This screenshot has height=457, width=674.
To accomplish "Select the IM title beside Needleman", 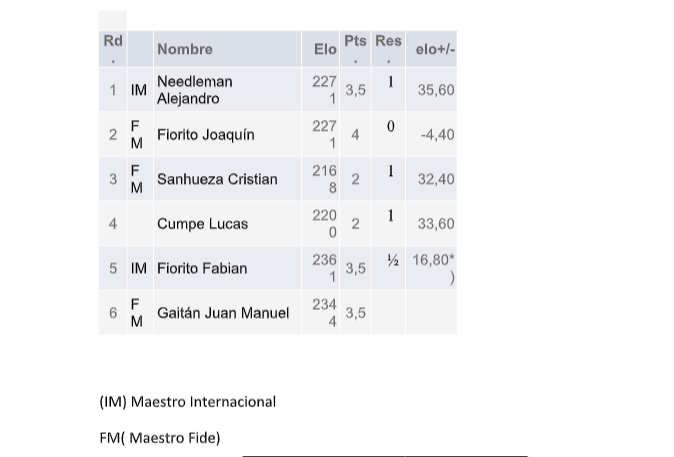I will (139, 90).
